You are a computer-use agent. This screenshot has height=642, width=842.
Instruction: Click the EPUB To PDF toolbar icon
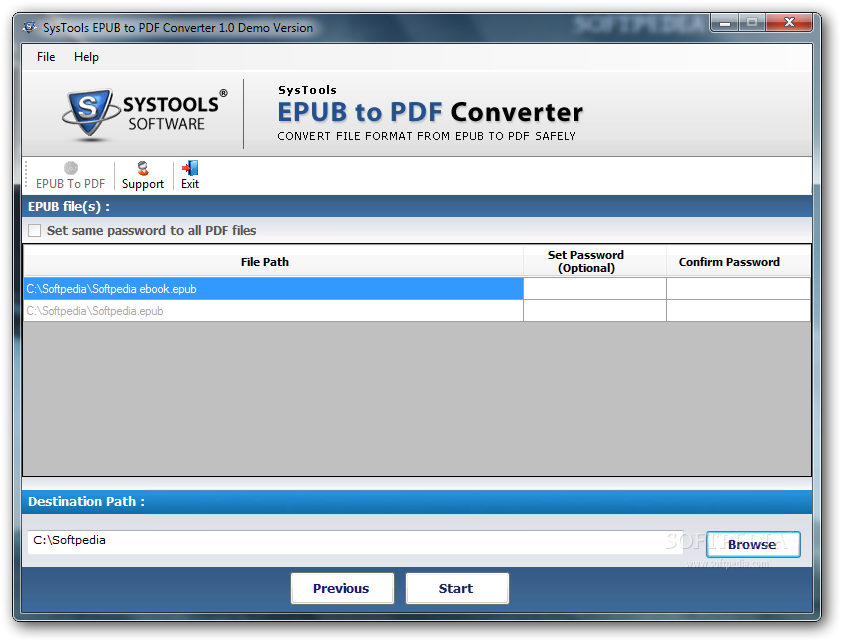pos(70,176)
